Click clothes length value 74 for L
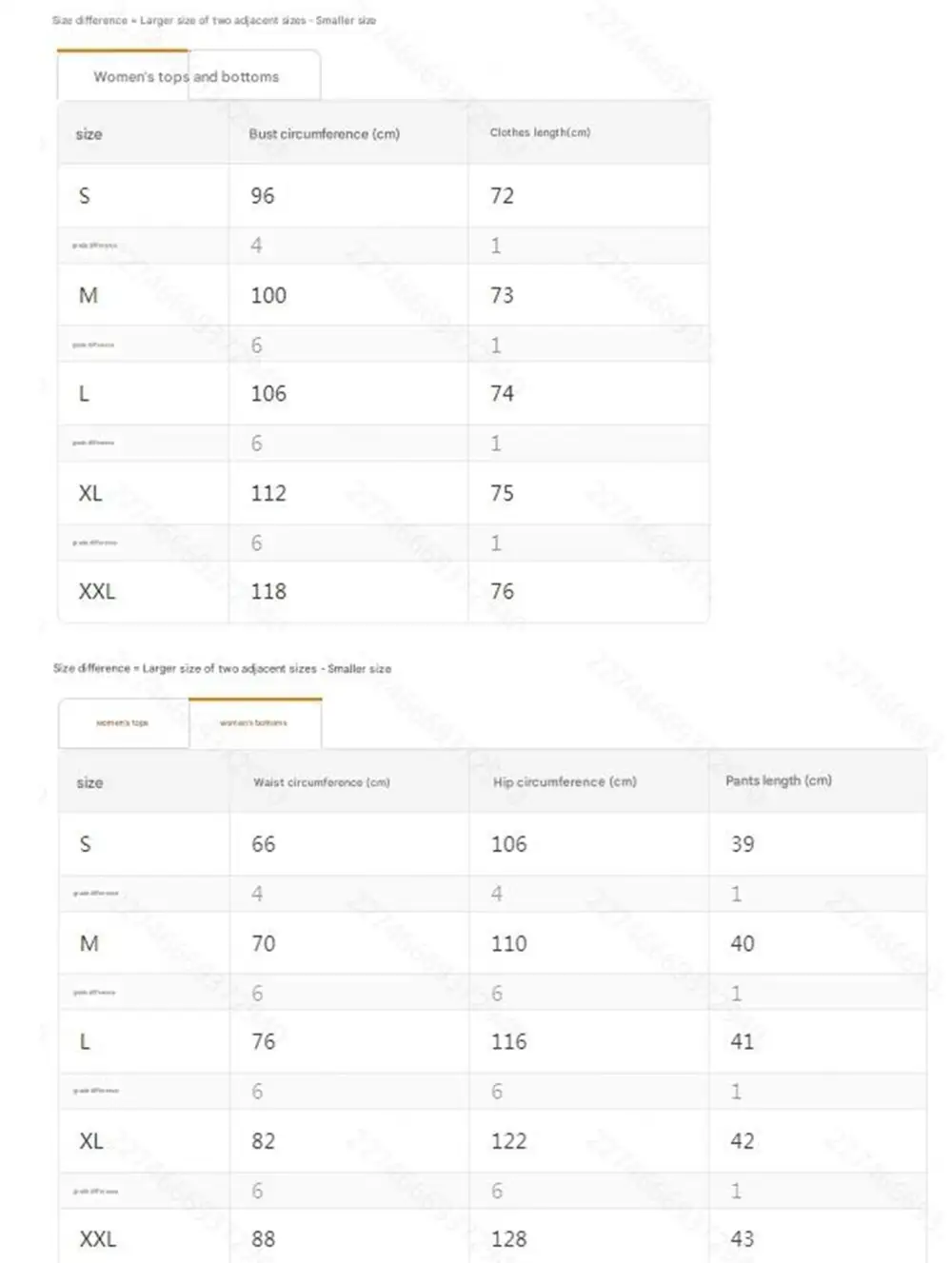The height and width of the screenshot is (1263, 952). [502, 394]
